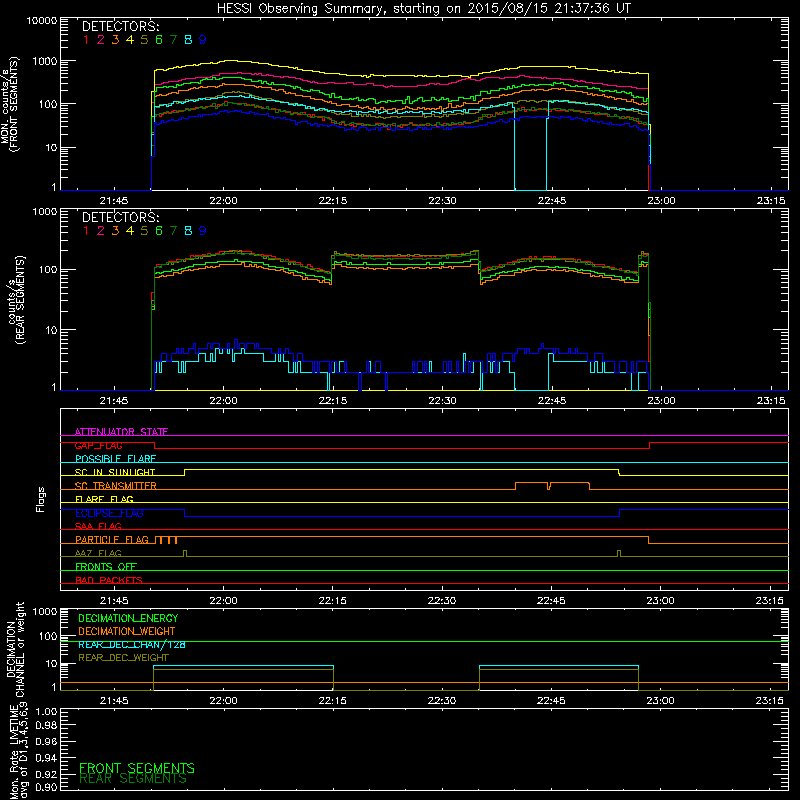Click the FRONT SEGMENTS livetime legend text

(x=137, y=768)
